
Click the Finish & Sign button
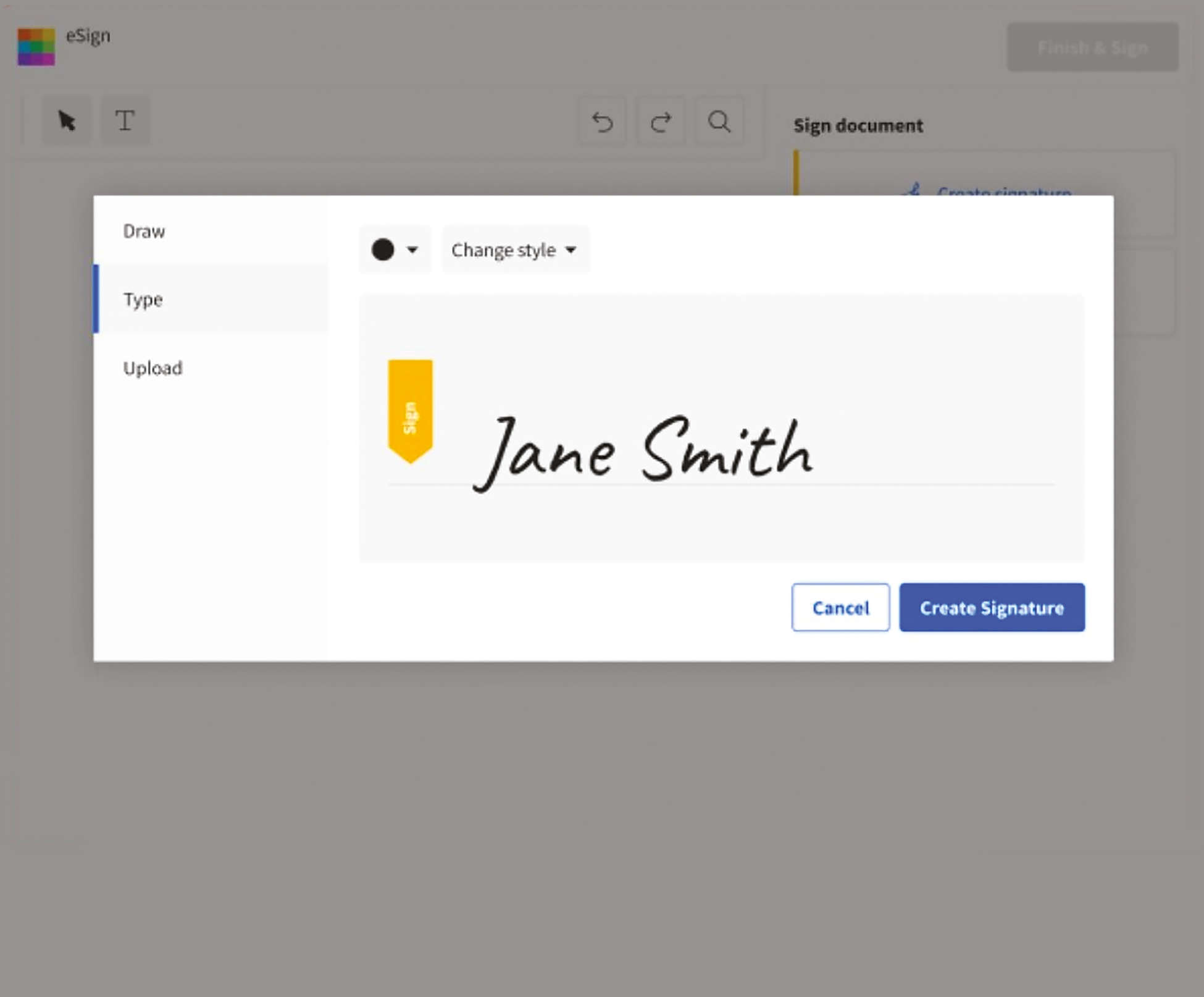pos(1092,48)
